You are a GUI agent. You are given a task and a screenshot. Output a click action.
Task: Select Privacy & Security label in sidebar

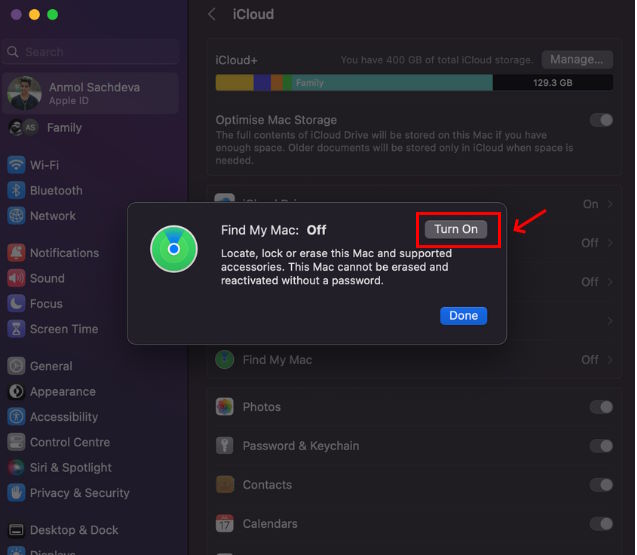[x=80, y=493]
